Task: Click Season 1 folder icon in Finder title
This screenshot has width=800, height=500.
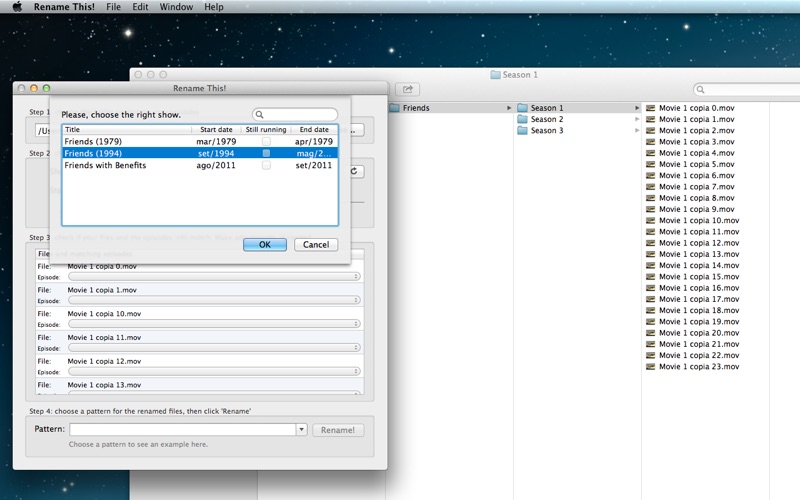Action: coord(495,74)
